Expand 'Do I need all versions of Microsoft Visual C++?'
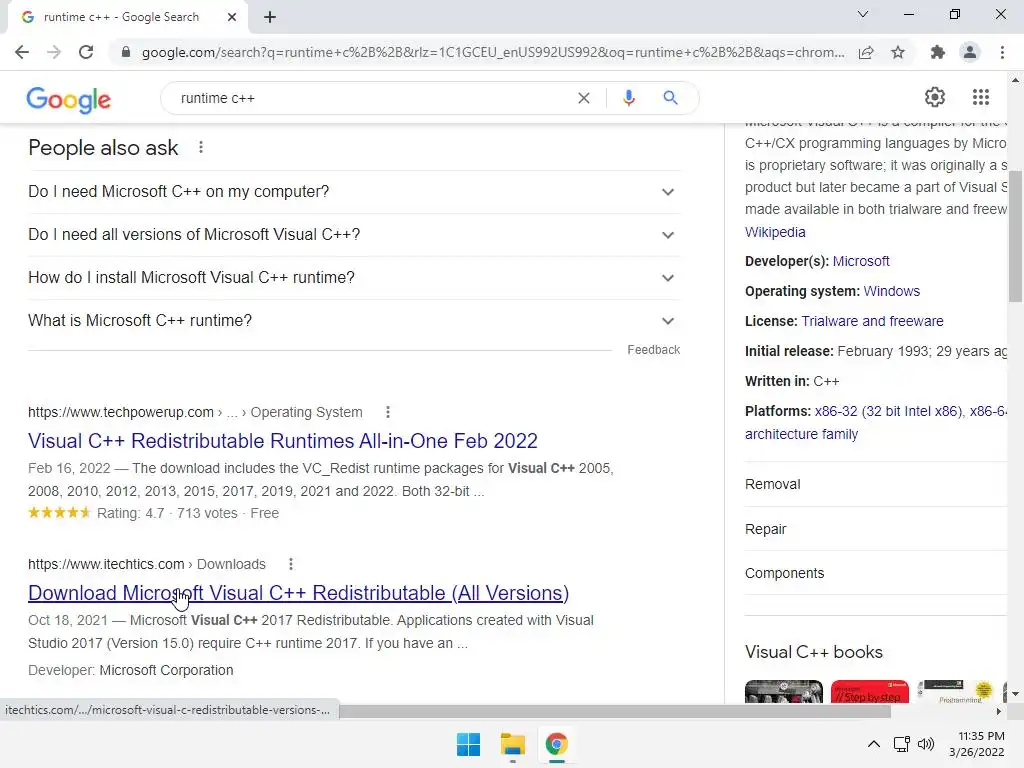 pos(354,235)
